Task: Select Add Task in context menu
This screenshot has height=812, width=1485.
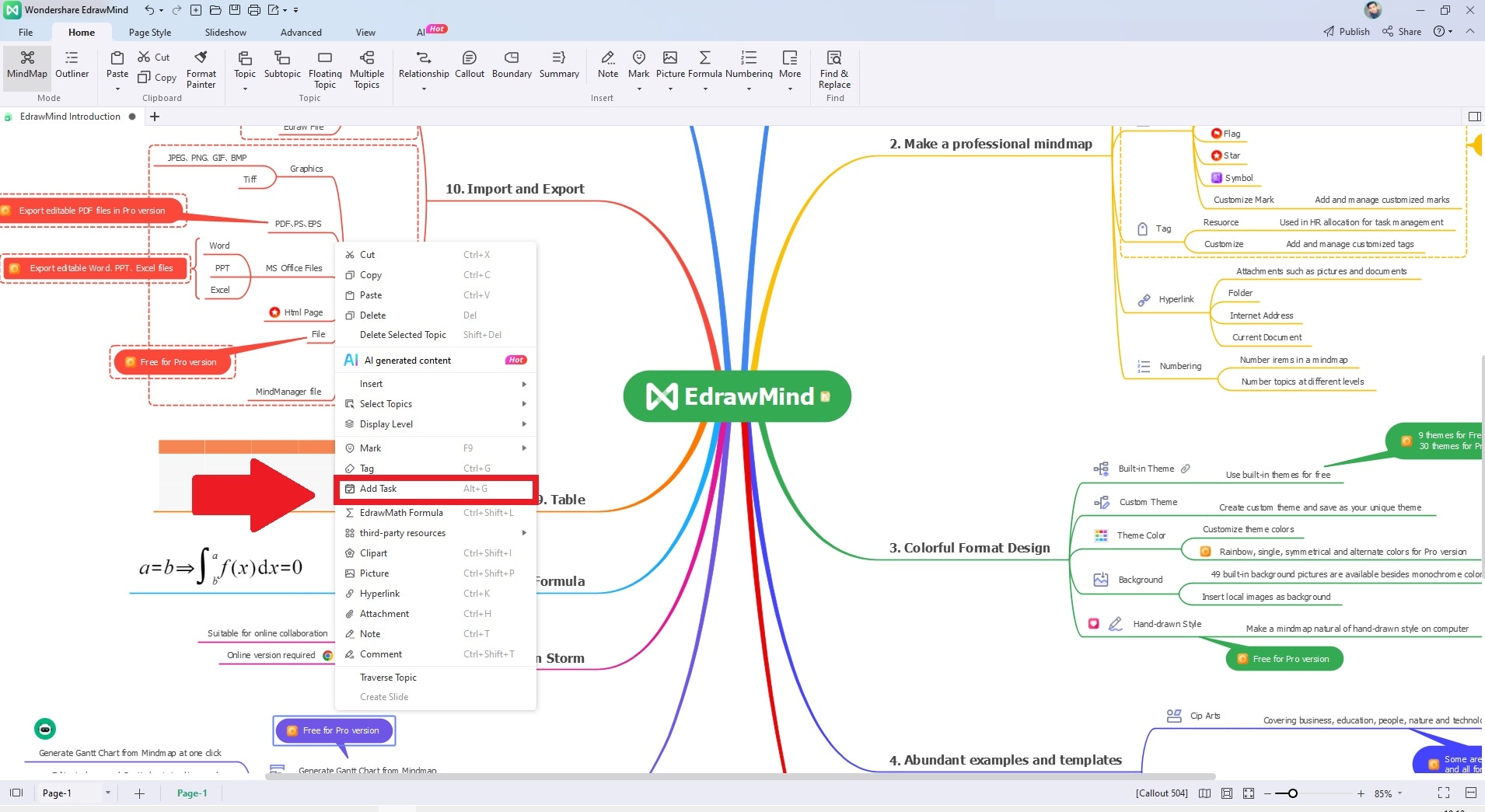Action: pyautogui.click(x=435, y=489)
